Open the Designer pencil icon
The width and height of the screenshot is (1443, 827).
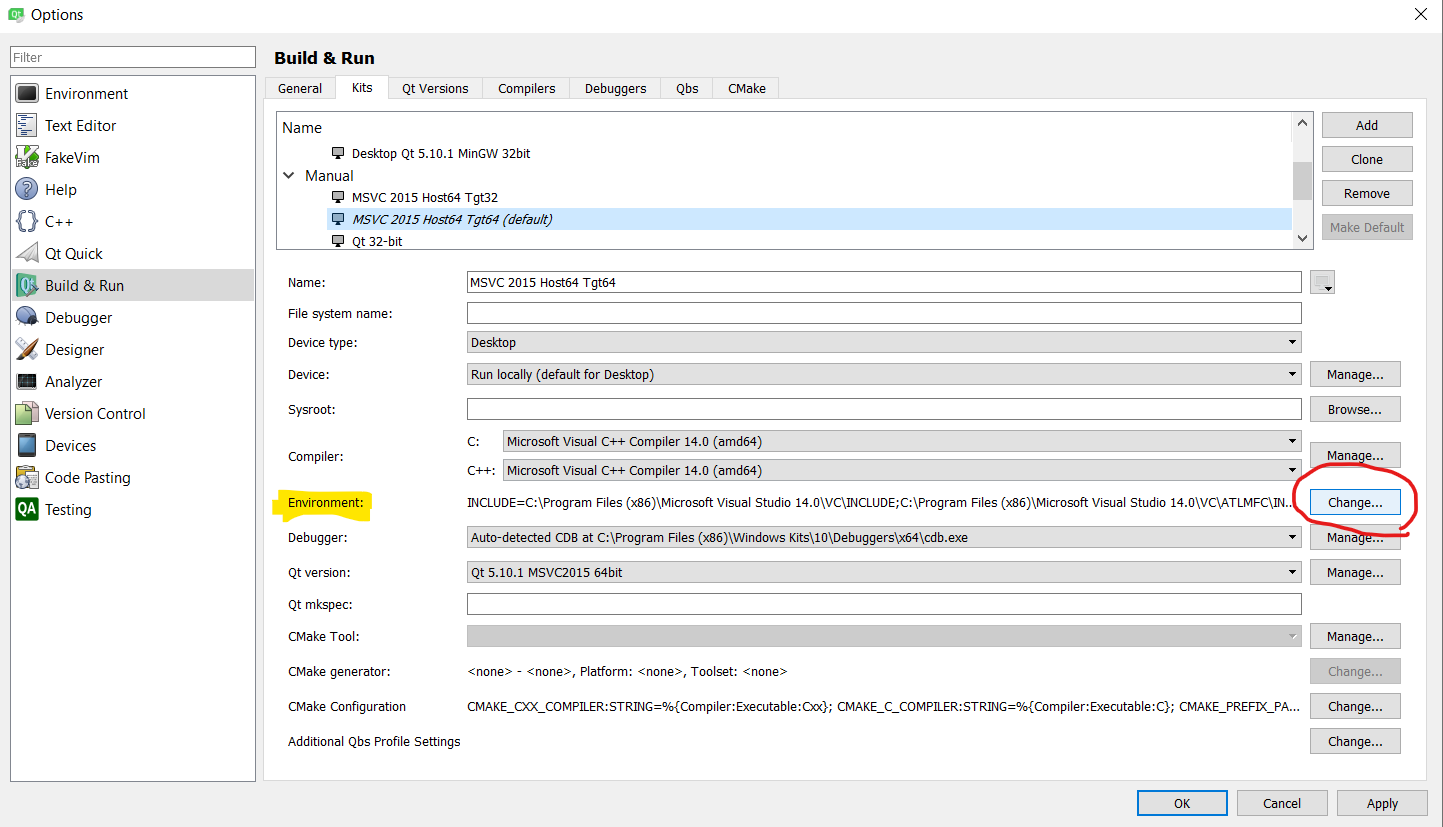(27, 349)
